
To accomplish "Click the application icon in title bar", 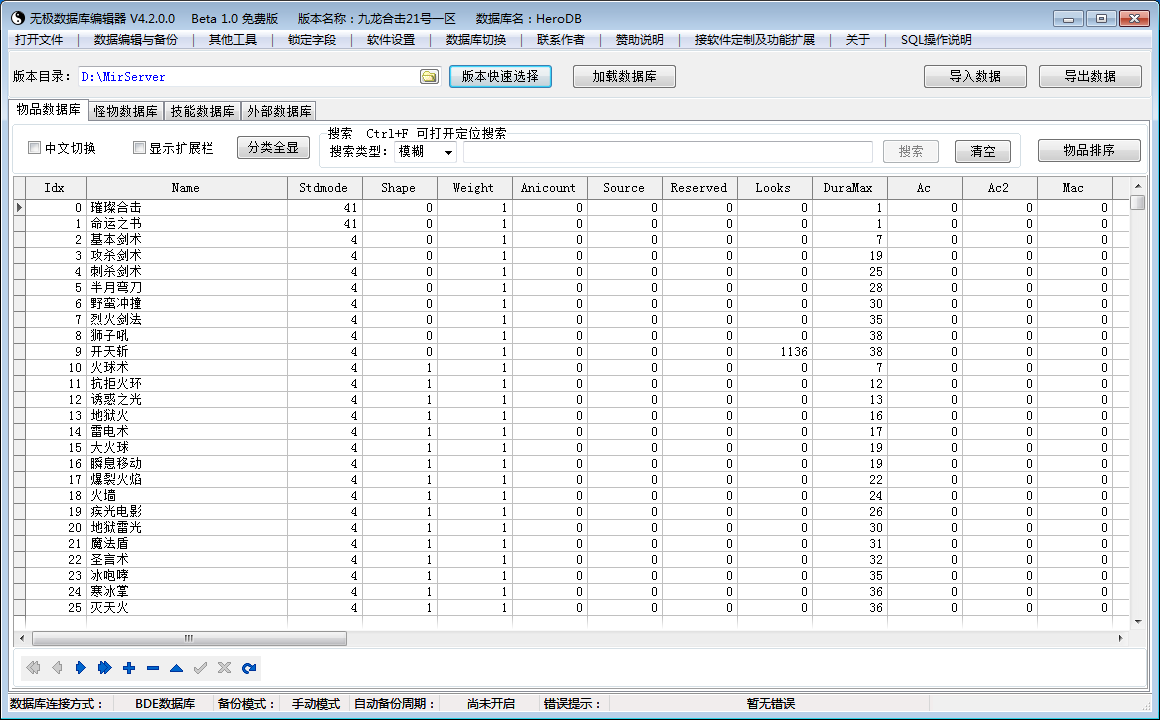I will point(18,18).
